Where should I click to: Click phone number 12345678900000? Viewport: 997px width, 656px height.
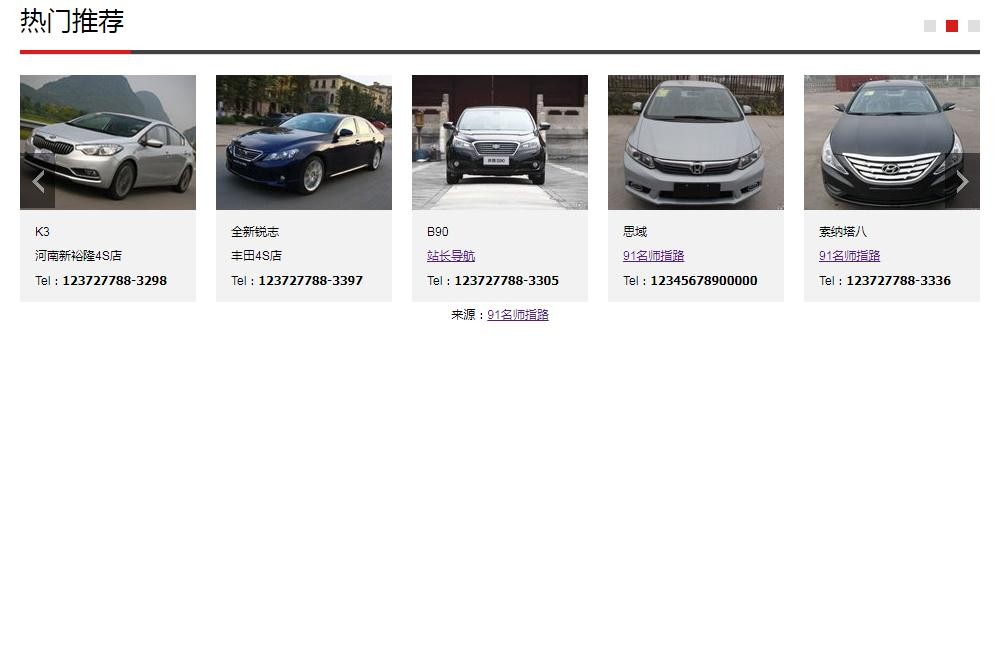[x=704, y=280]
